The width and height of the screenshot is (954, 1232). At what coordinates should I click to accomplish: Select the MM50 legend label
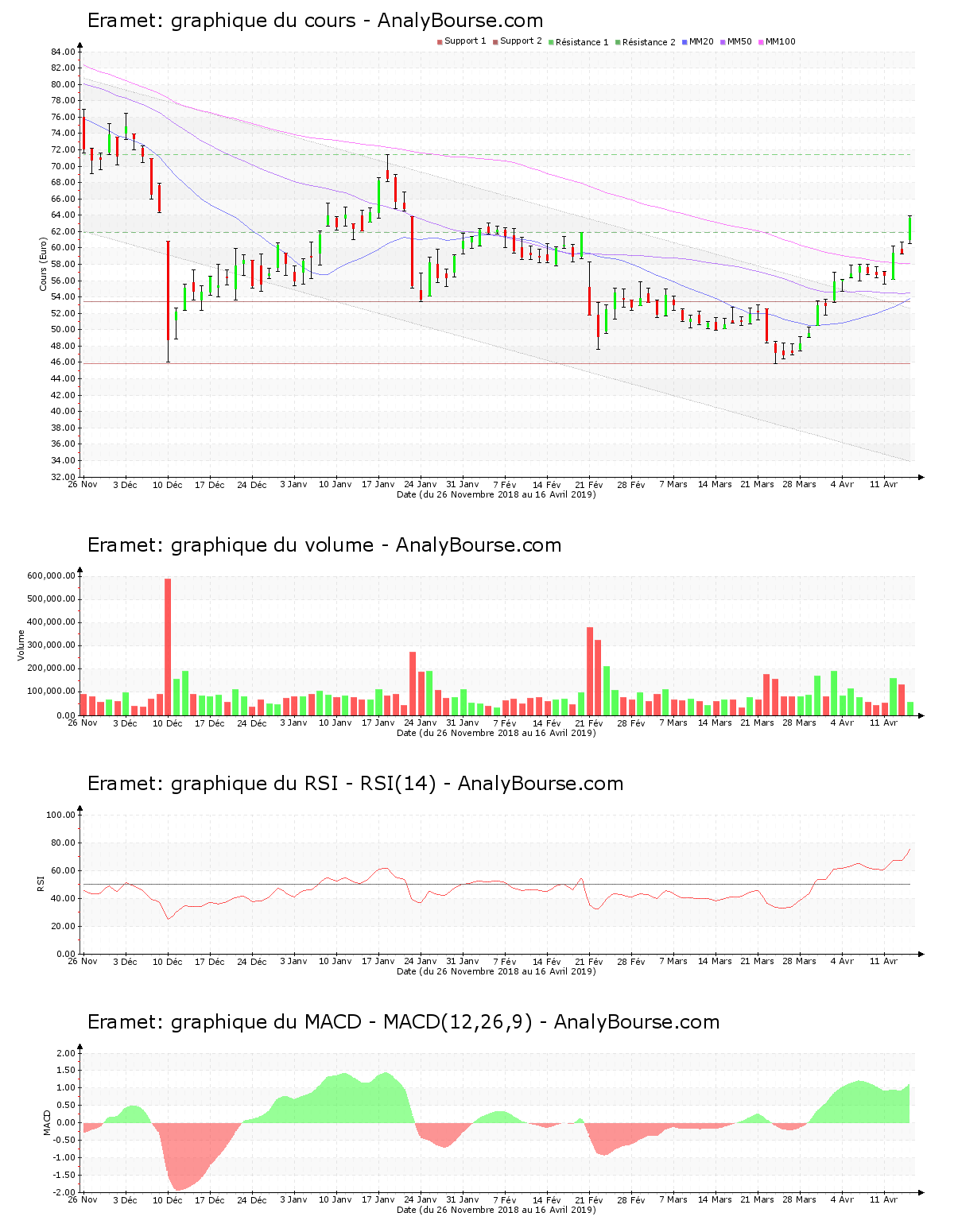(x=739, y=41)
